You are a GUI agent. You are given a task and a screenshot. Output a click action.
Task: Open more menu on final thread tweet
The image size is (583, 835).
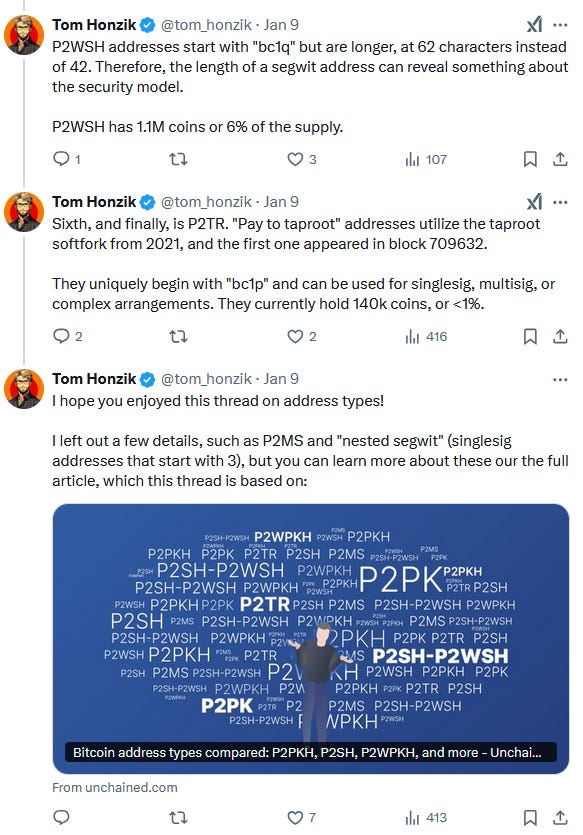click(560, 379)
